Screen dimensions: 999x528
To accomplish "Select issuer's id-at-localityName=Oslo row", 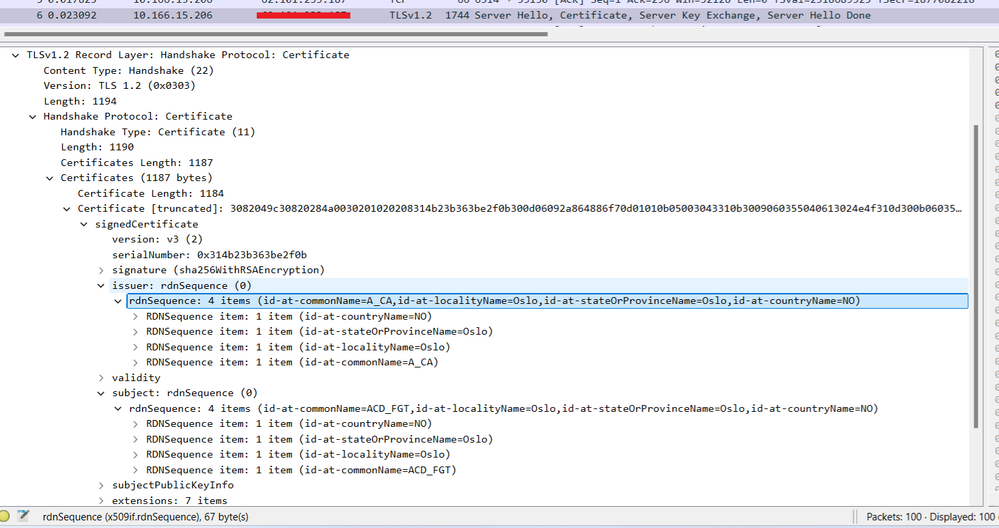I will [x=298, y=347].
